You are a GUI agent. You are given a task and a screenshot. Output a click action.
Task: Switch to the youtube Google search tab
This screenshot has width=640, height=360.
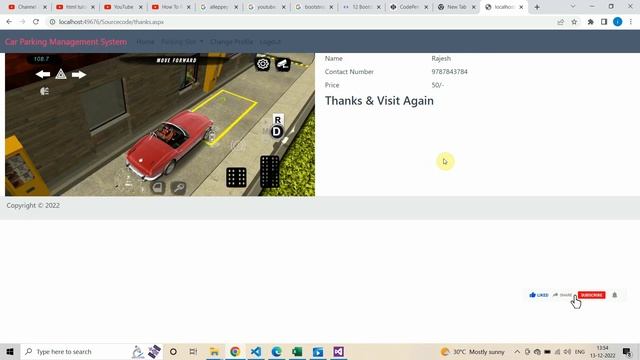[267, 7]
